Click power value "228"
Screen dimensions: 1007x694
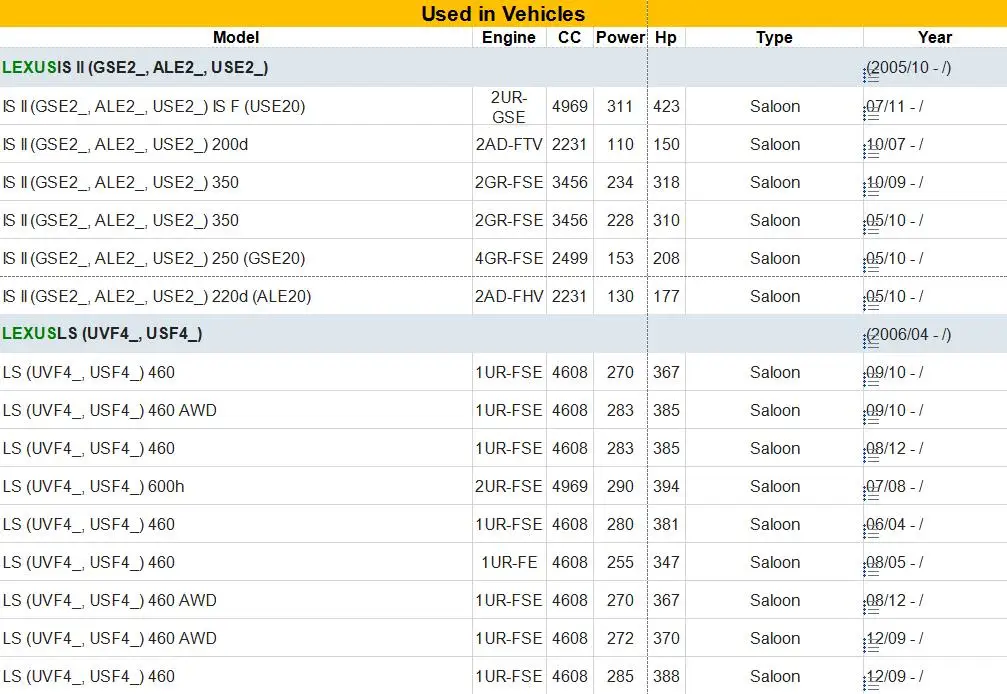620,220
